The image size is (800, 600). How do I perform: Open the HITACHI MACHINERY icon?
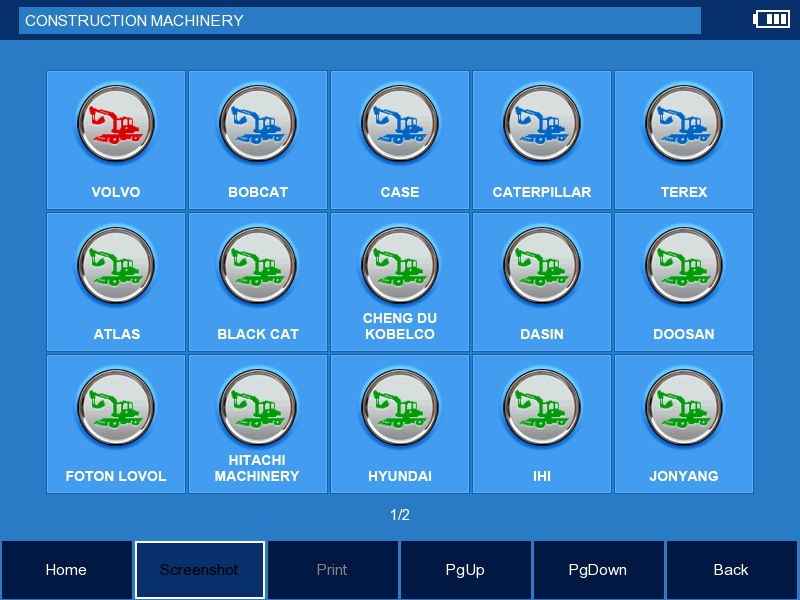(258, 407)
